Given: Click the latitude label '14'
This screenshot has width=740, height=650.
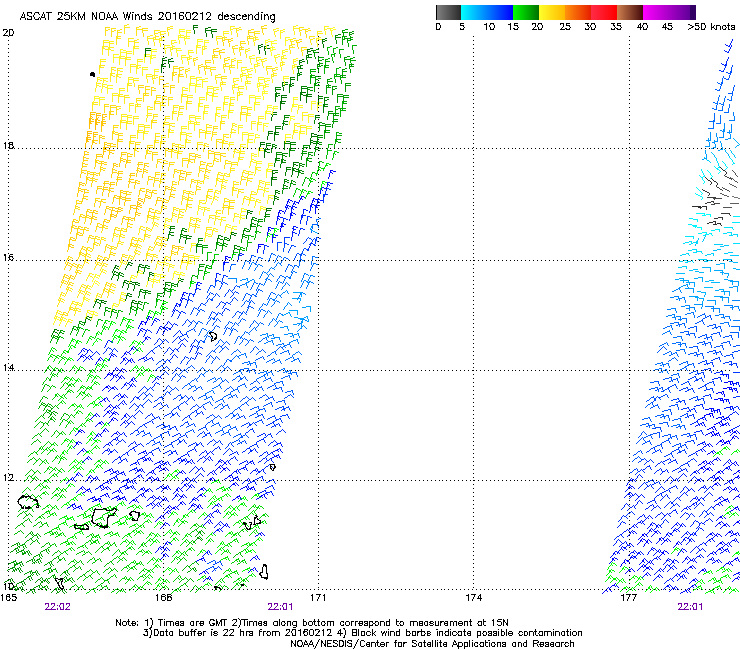Looking at the screenshot, I should click(8, 368).
